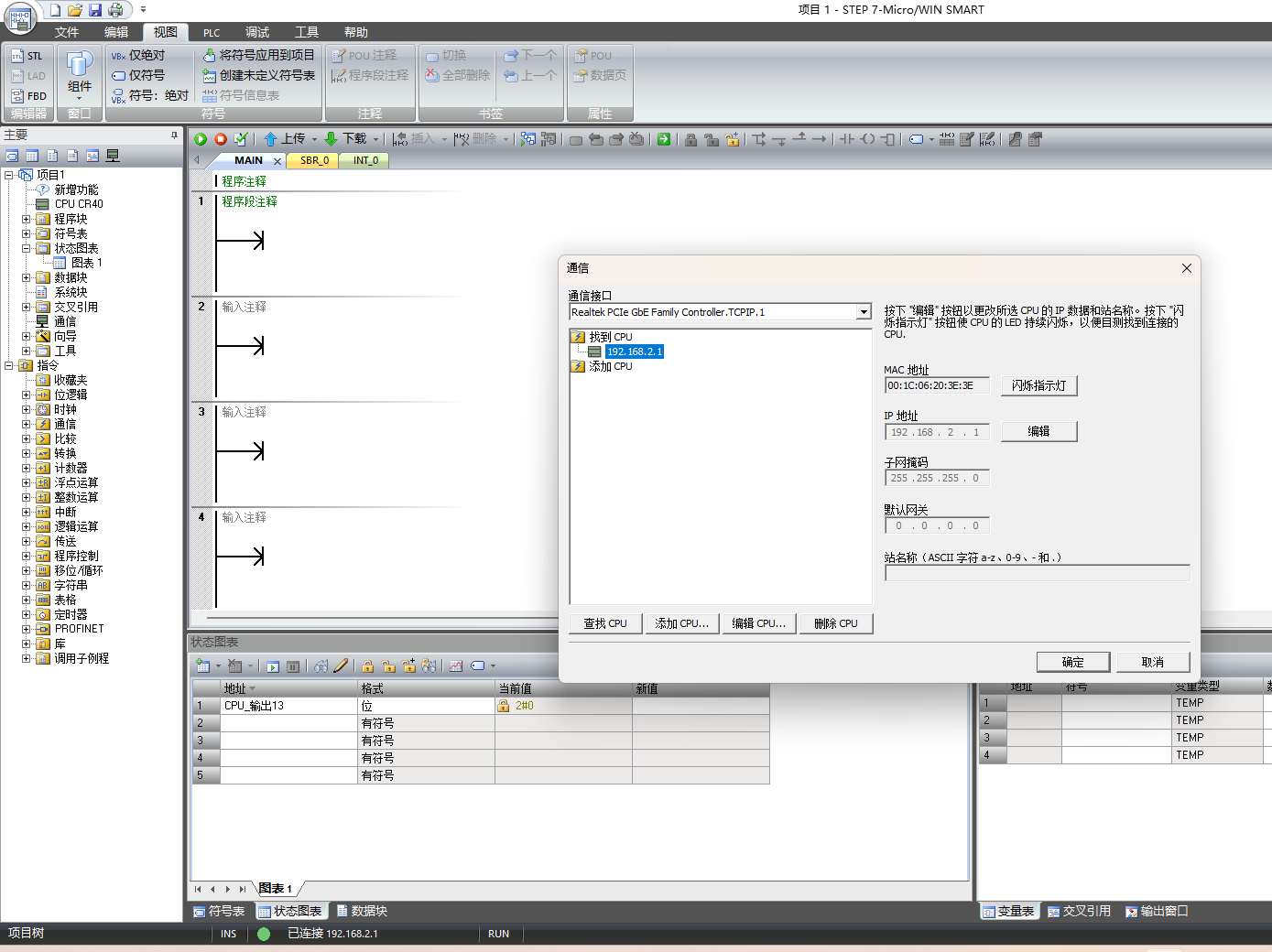
Task: Select CPU 192.168.2.1 in the list
Action: (635, 352)
